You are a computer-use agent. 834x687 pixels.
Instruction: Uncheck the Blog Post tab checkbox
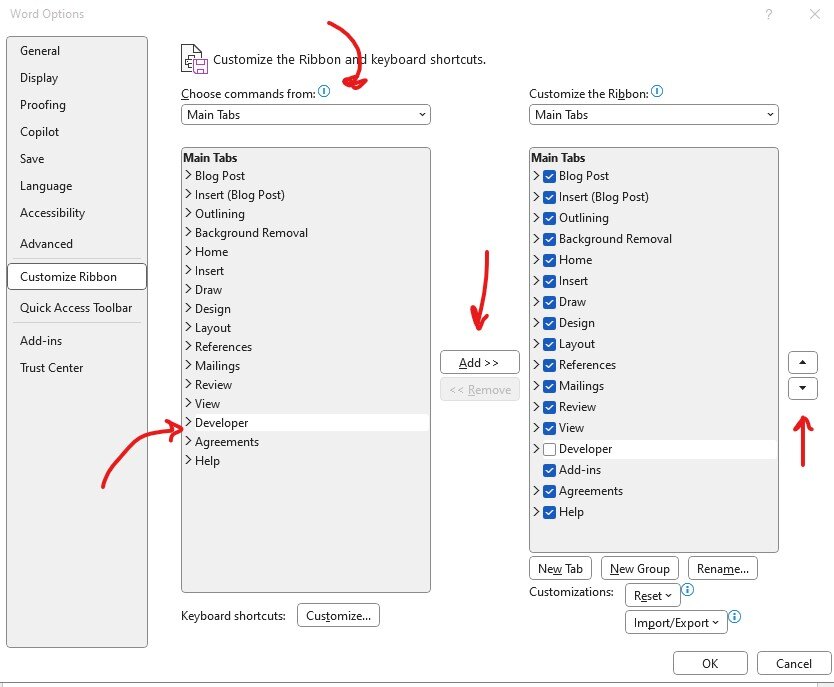pyautogui.click(x=549, y=176)
